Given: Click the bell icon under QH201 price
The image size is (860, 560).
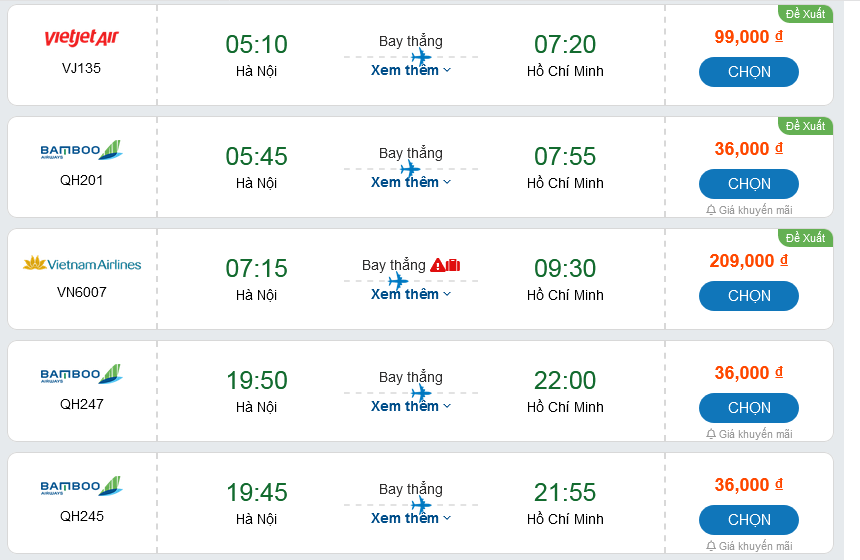Looking at the screenshot, I should click(x=711, y=210).
